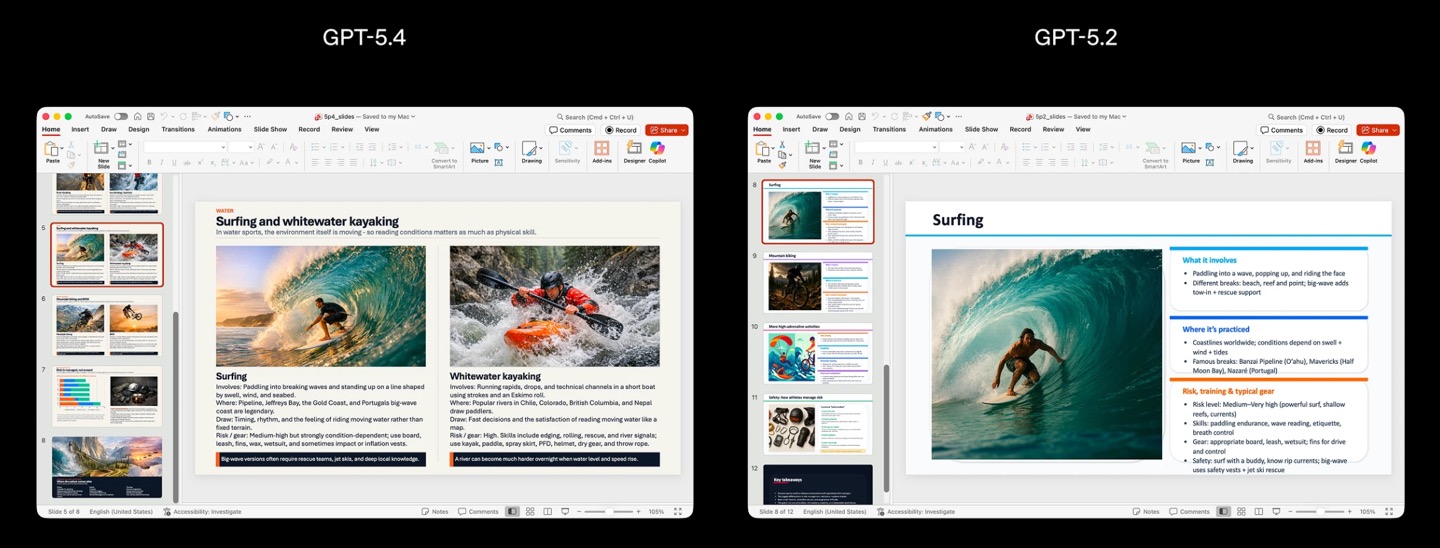Expand file name menu next to 5p4_slides title
This screenshot has height=548, width=1440.
(x=413, y=117)
